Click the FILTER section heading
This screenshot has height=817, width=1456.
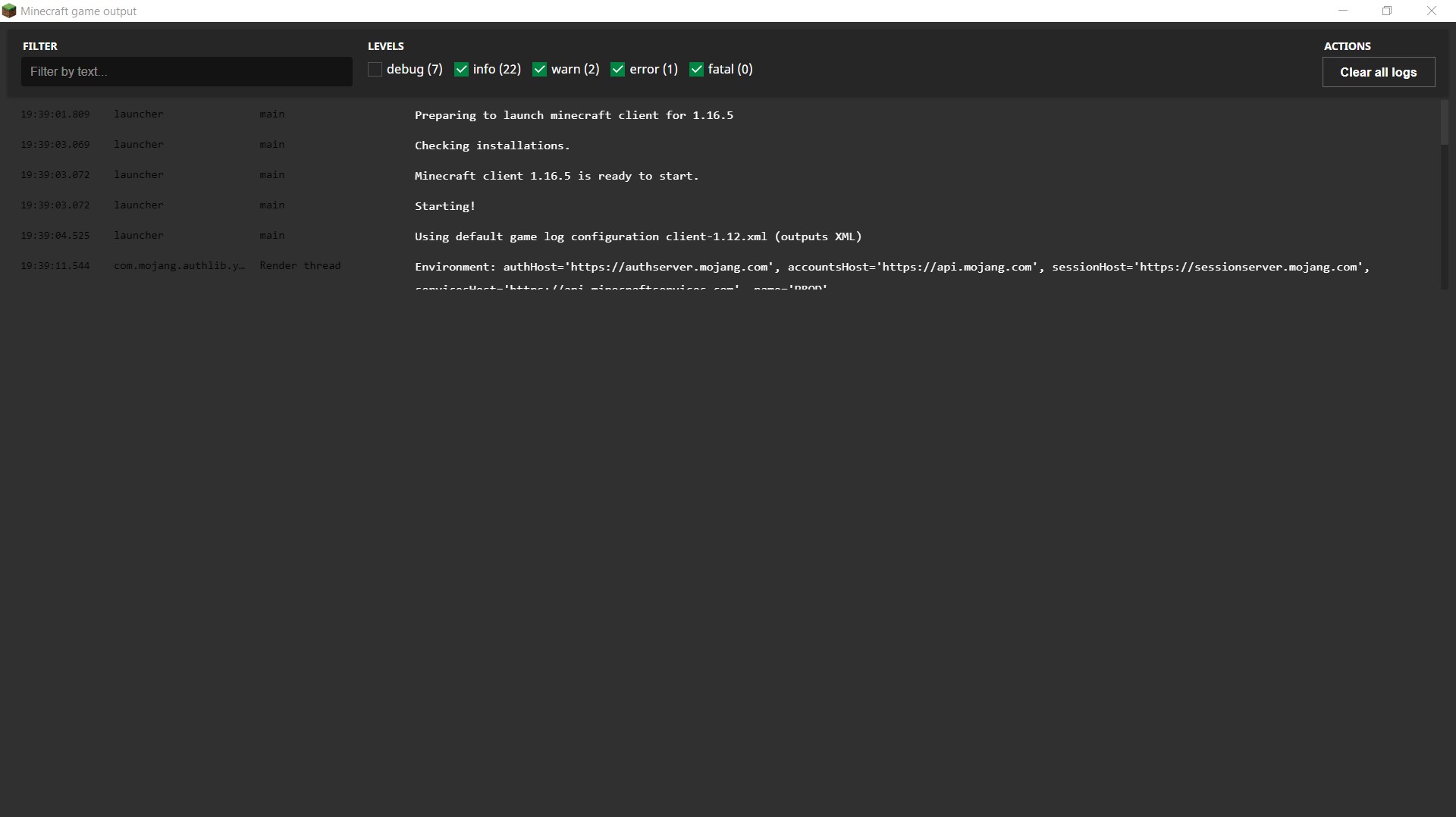[40, 46]
